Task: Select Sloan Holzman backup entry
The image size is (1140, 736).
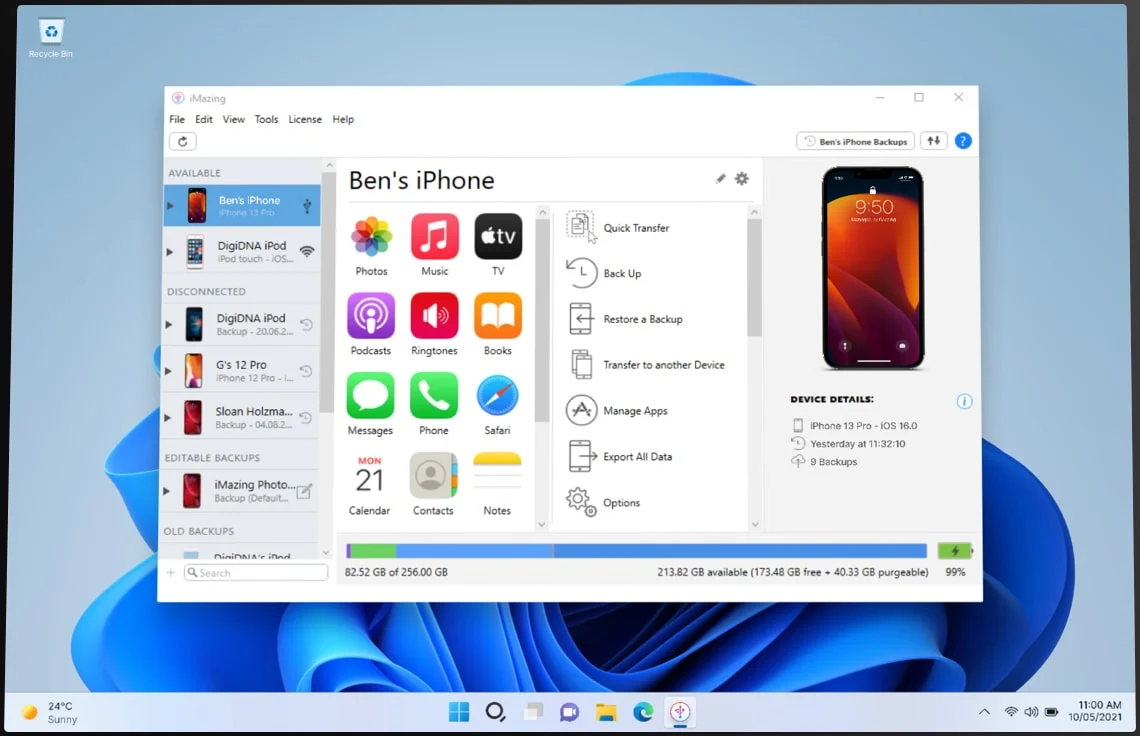Action: point(240,417)
